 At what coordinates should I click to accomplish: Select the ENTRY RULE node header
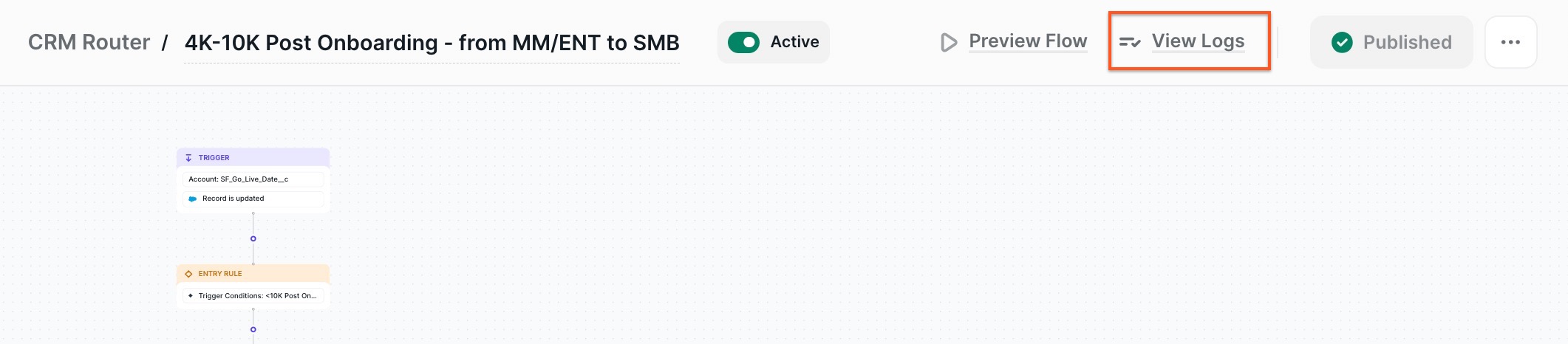253,273
